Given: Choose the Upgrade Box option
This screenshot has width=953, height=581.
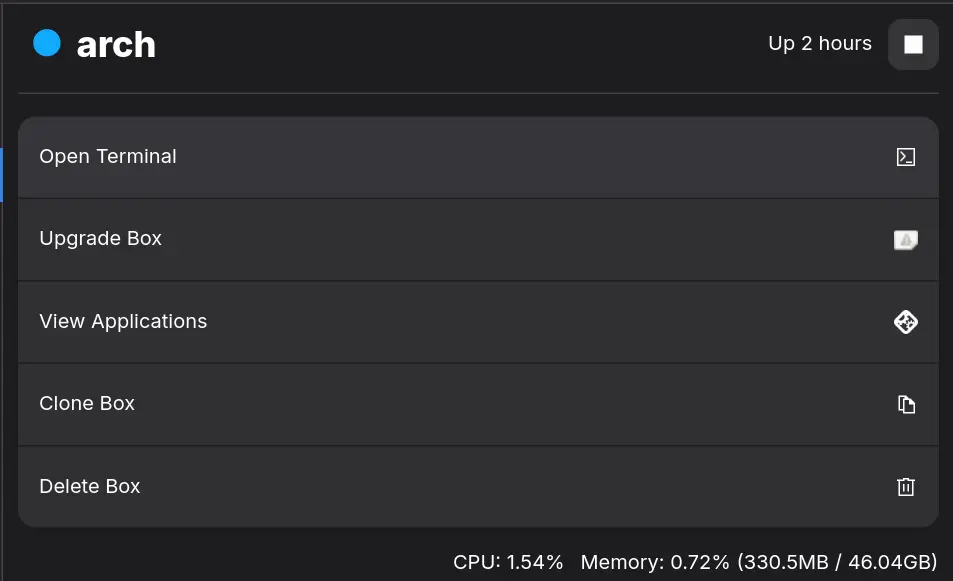Looking at the screenshot, I should click(x=100, y=239).
